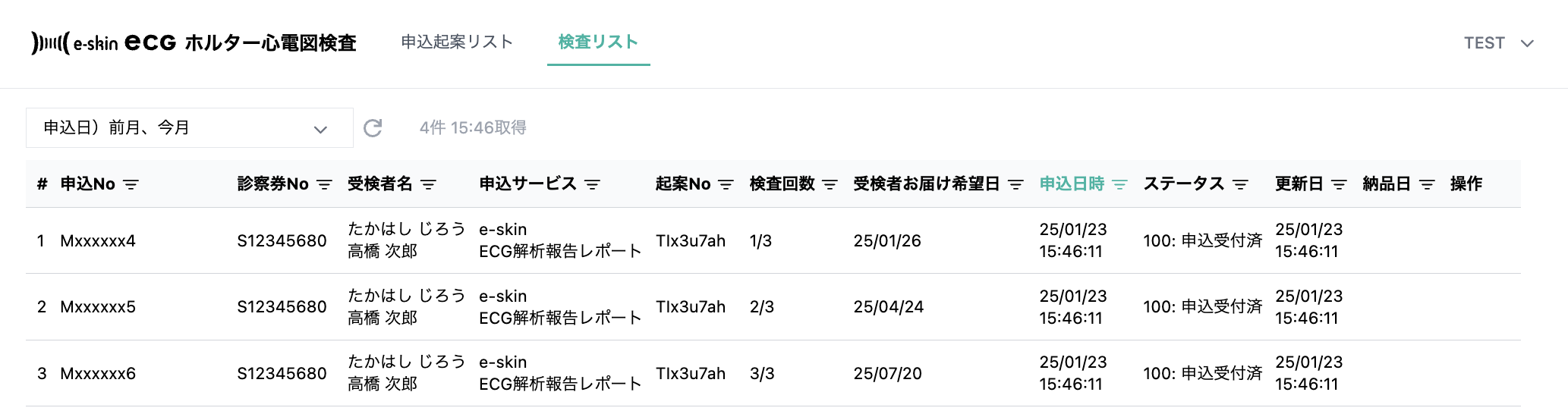Open the 申込サービス column filter icon
Screen dimensions: 1568x411
click(592, 184)
